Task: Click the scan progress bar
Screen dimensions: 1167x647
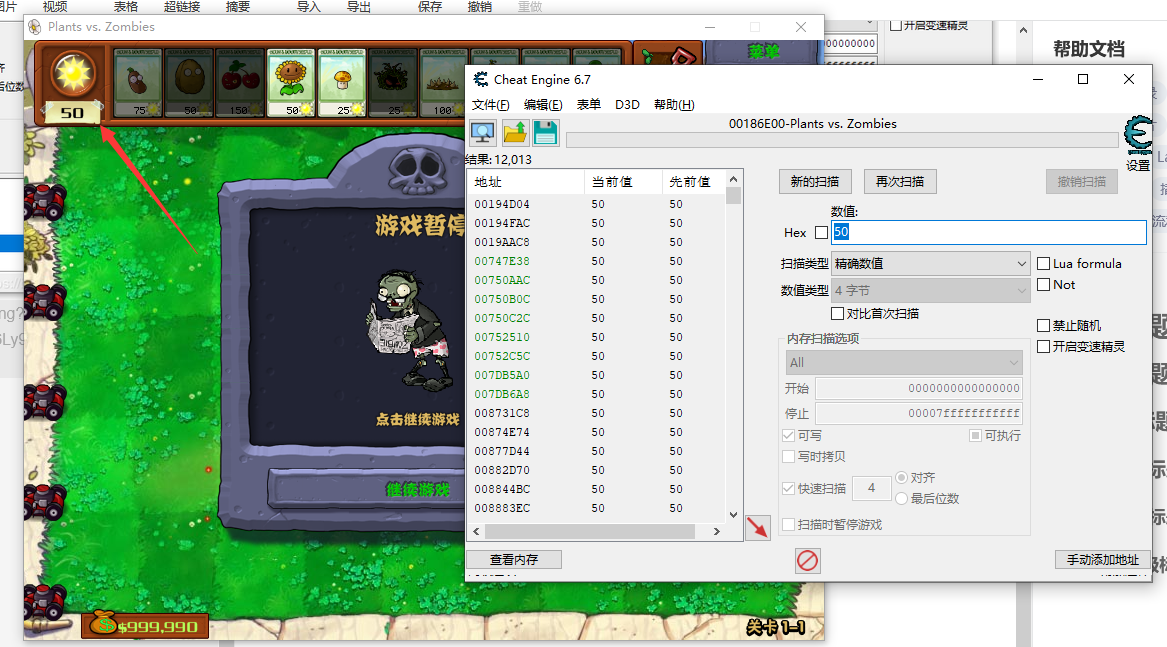Action: pyautogui.click(x=842, y=140)
